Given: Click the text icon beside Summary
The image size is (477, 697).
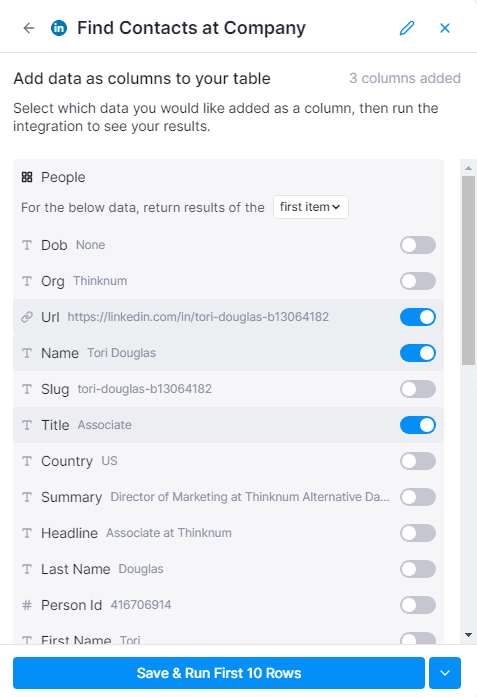Looking at the screenshot, I should click(27, 497).
